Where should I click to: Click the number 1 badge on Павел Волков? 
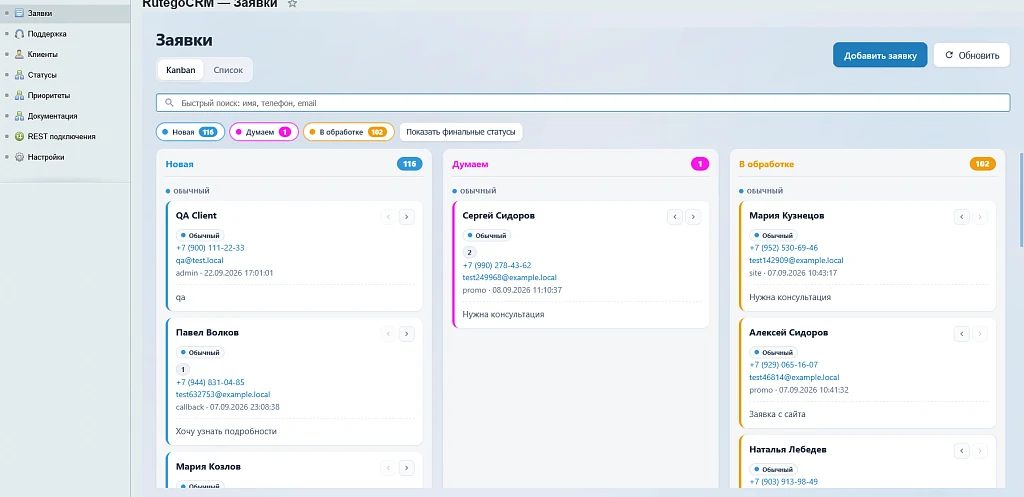[183, 369]
